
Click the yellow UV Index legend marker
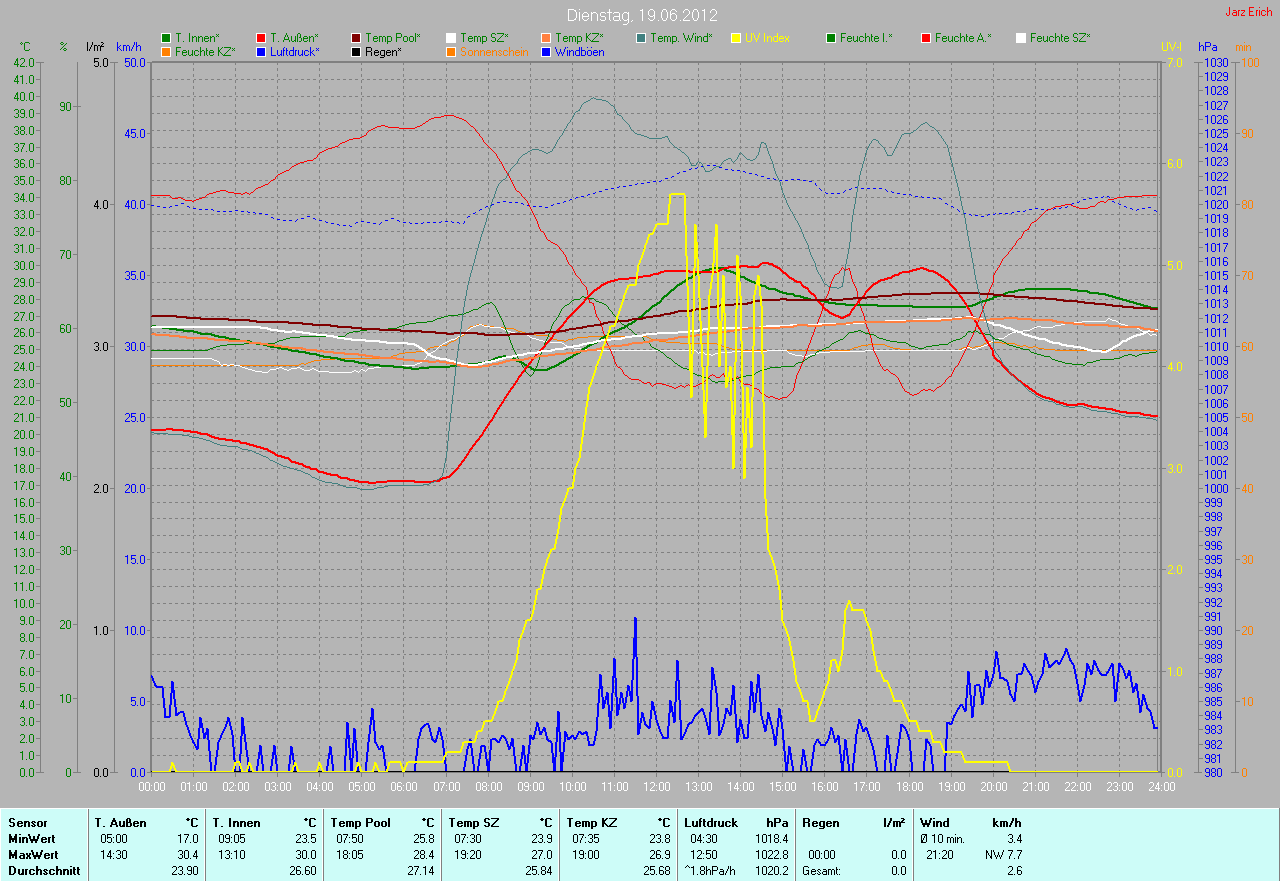coord(736,38)
